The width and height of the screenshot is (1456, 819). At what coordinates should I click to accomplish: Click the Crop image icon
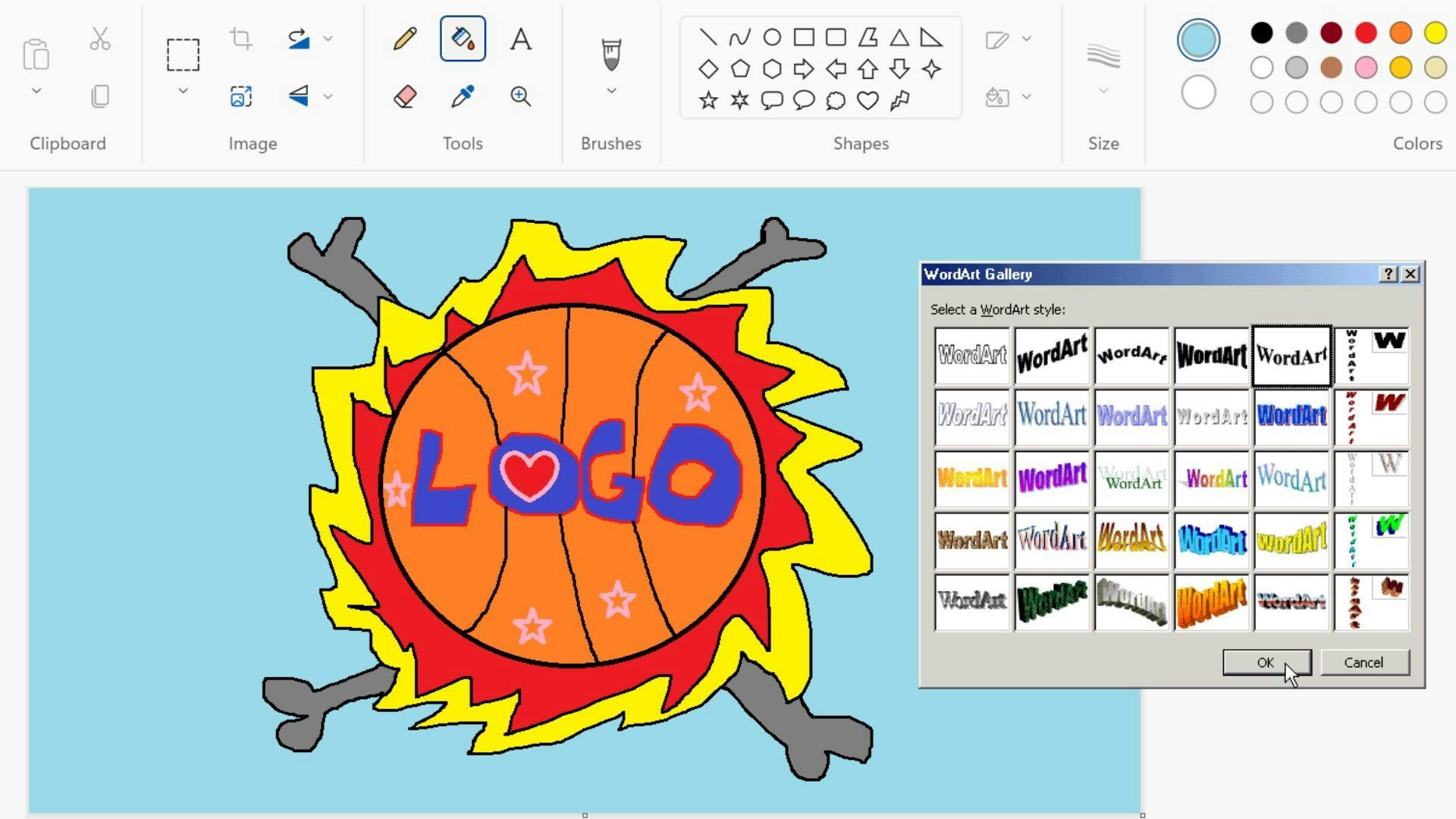coord(241,39)
